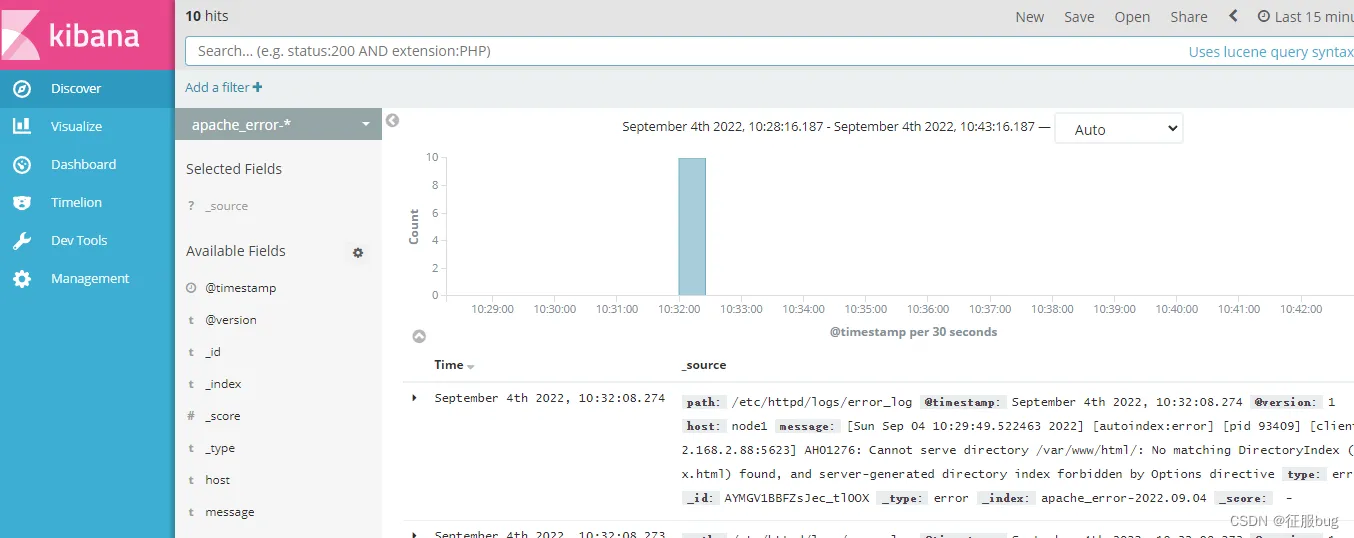Open Timelion mask icon

coord(22,202)
